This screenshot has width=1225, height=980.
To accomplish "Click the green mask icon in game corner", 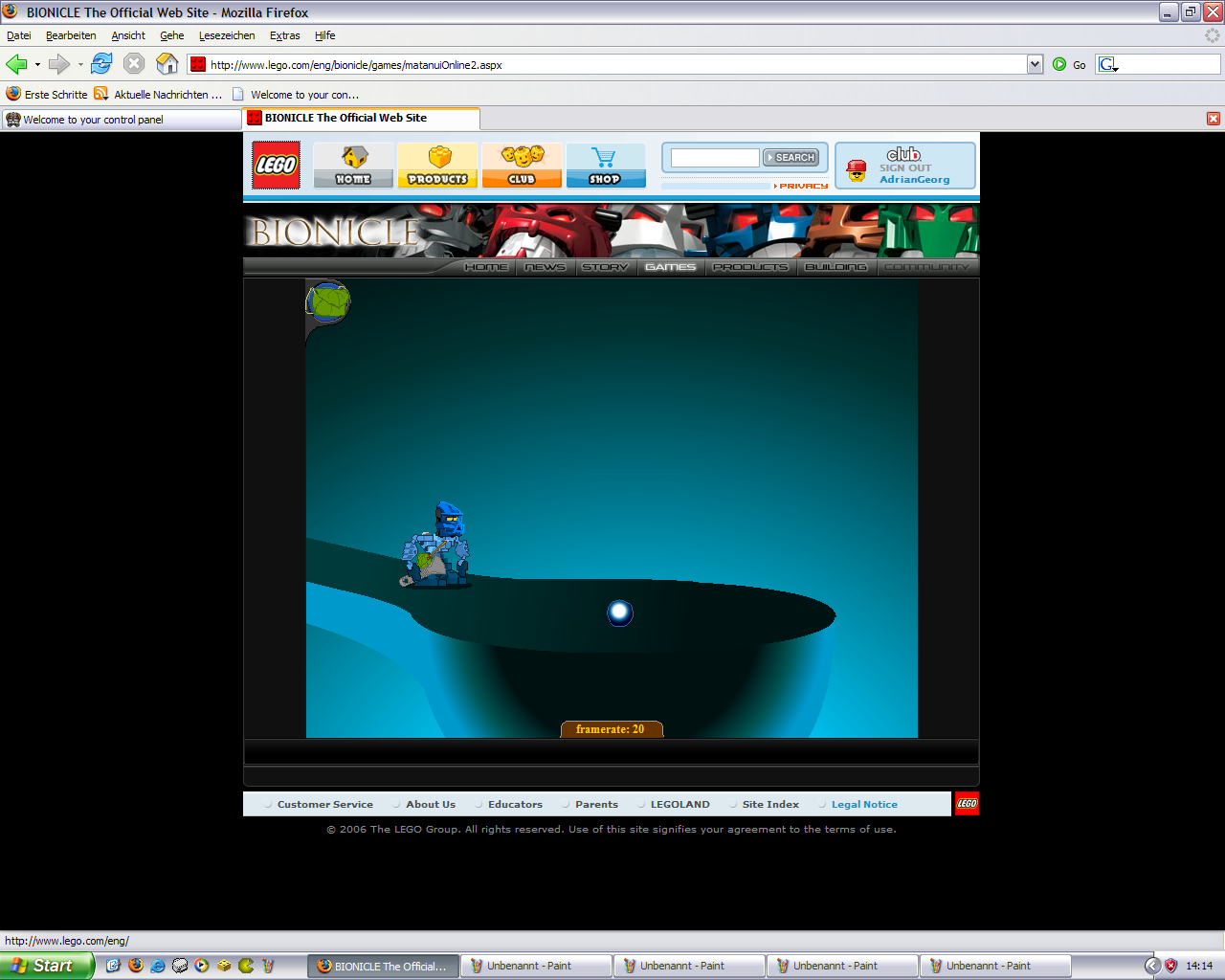I will (x=328, y=302).
